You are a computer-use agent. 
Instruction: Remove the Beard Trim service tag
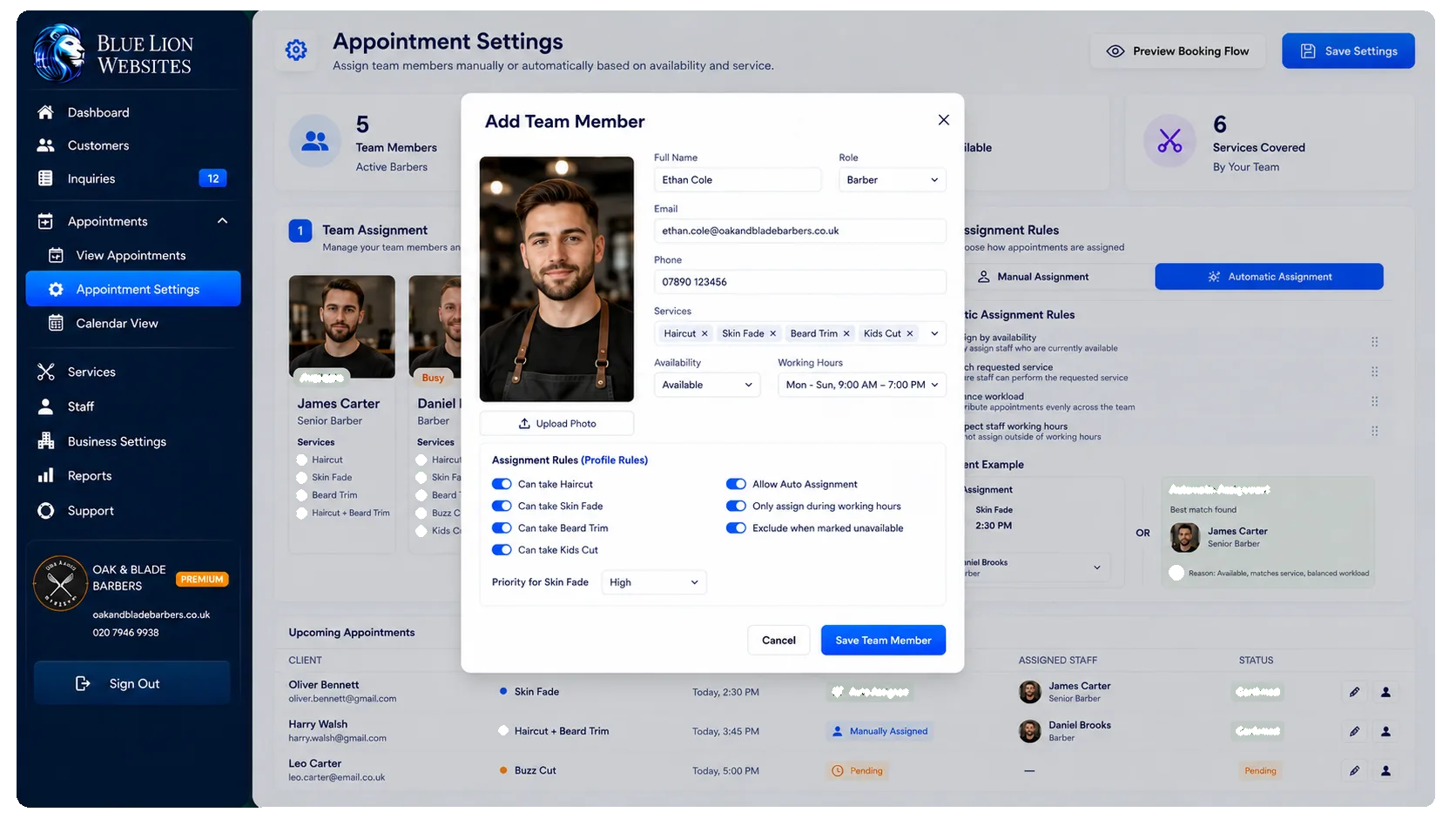point(846,333)
